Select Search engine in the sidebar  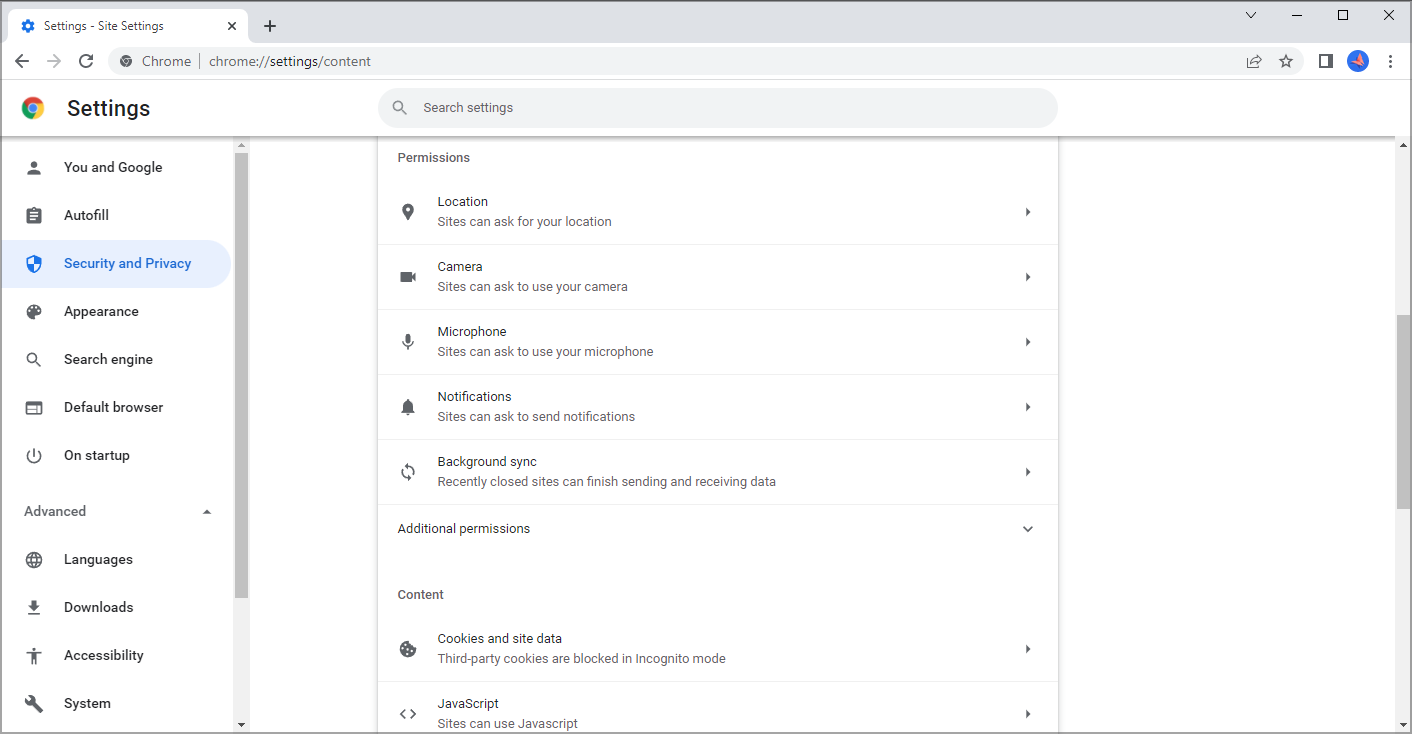coord(108,359)
